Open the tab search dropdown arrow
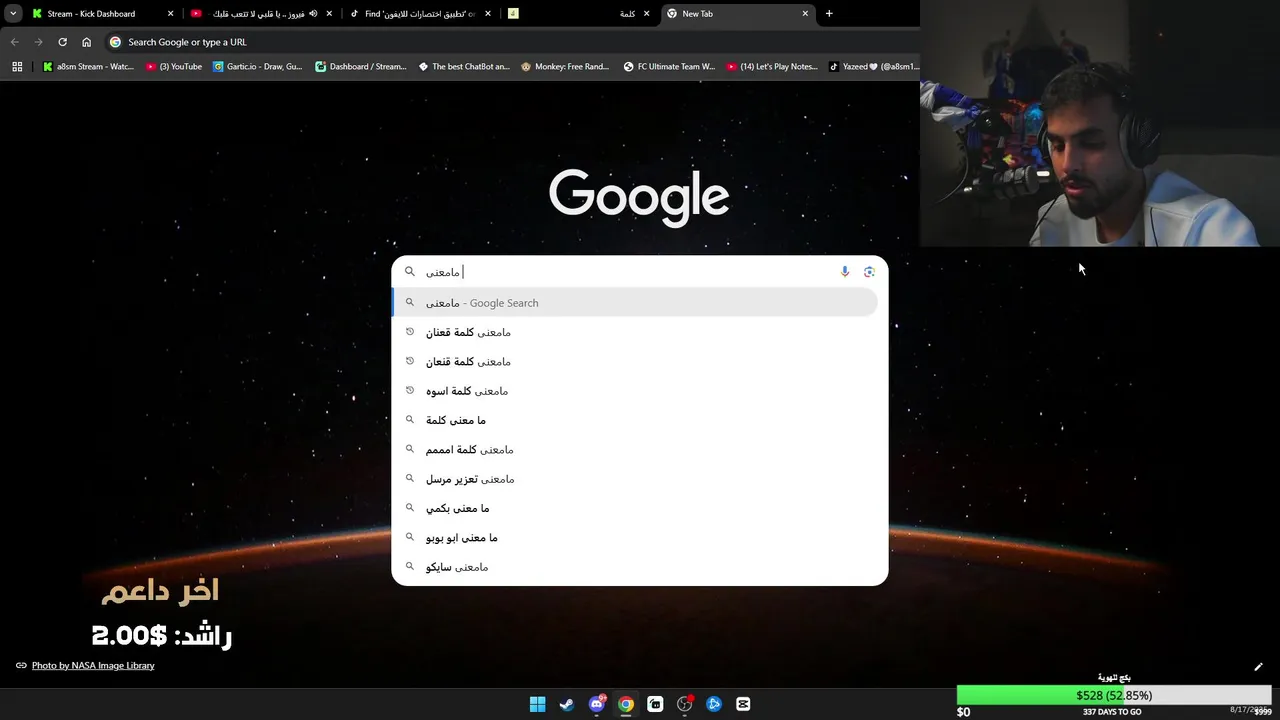Screen dimensions: 1280x720 (x=13, y=14)
